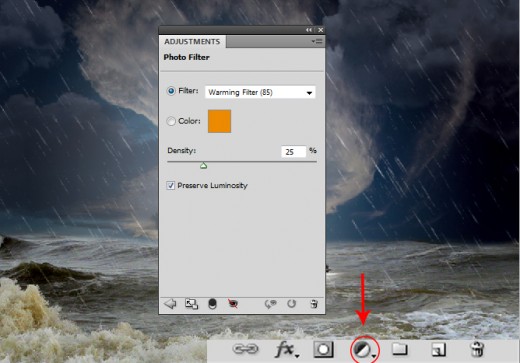This screenshot has height=363, width=520.
Task: Delete this adjustment layer trash icon
Action: pyautogui.click(x=314, y=304)
